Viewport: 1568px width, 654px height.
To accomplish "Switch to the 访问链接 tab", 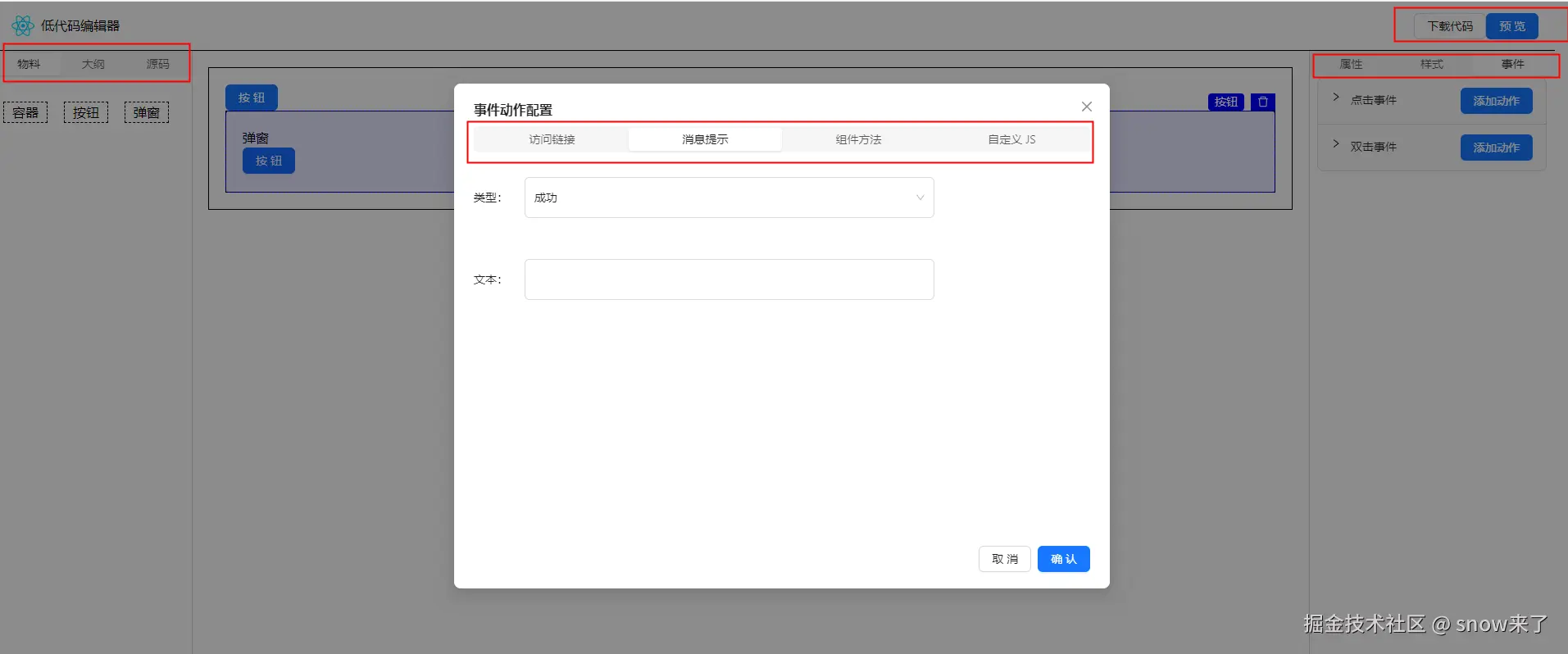I will point(552,139).
